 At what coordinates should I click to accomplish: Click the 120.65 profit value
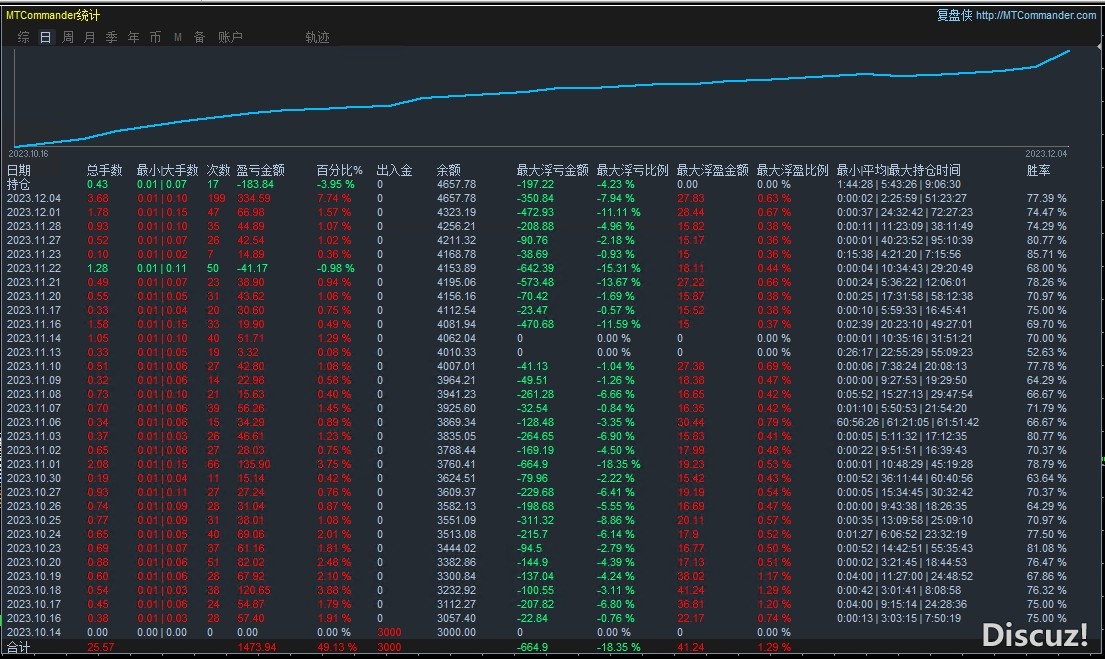point(254,590)
